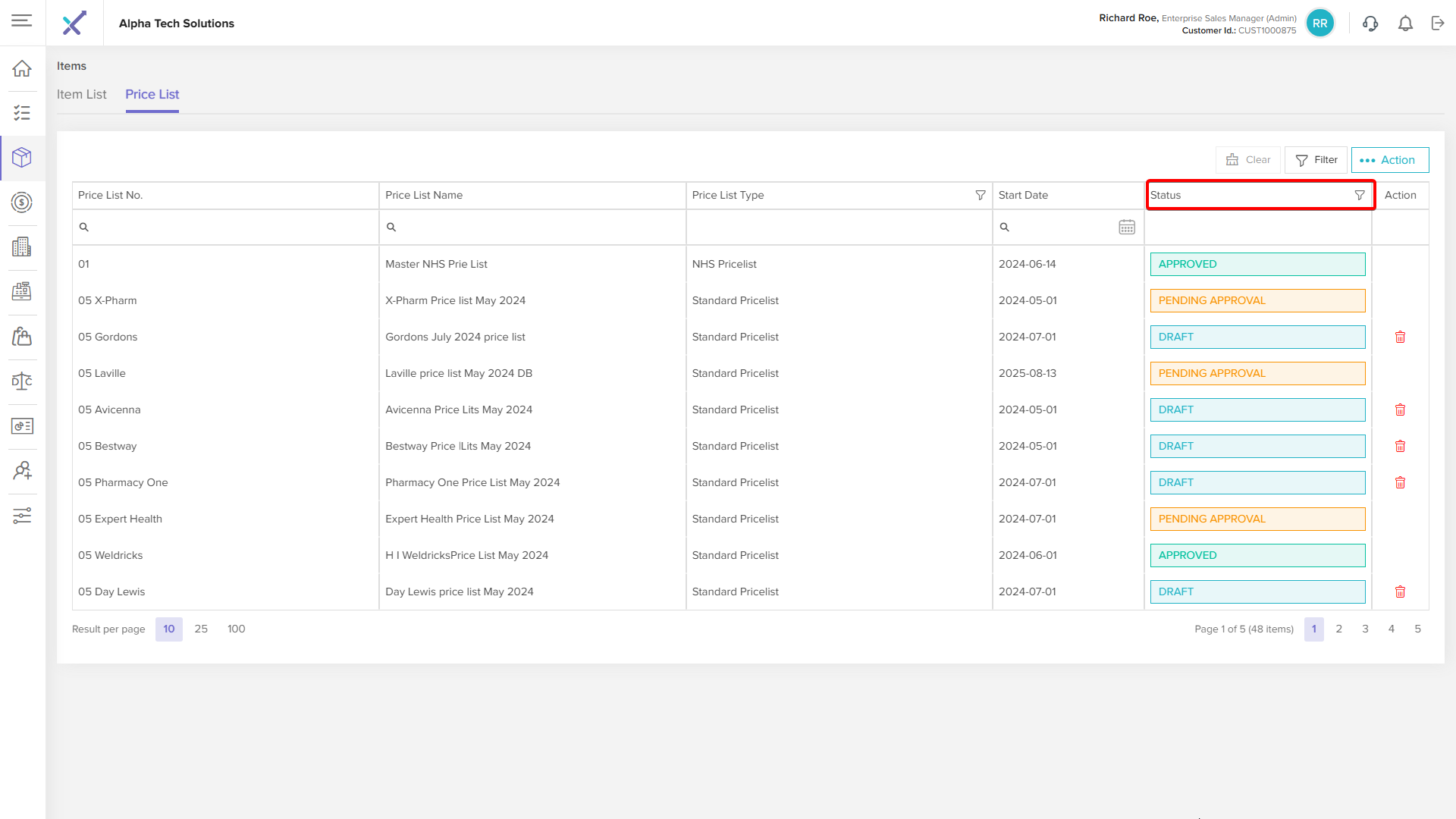Open the dollar coin sidebar icon
The height and width of the screenshot is (819, 1456).
22,202
